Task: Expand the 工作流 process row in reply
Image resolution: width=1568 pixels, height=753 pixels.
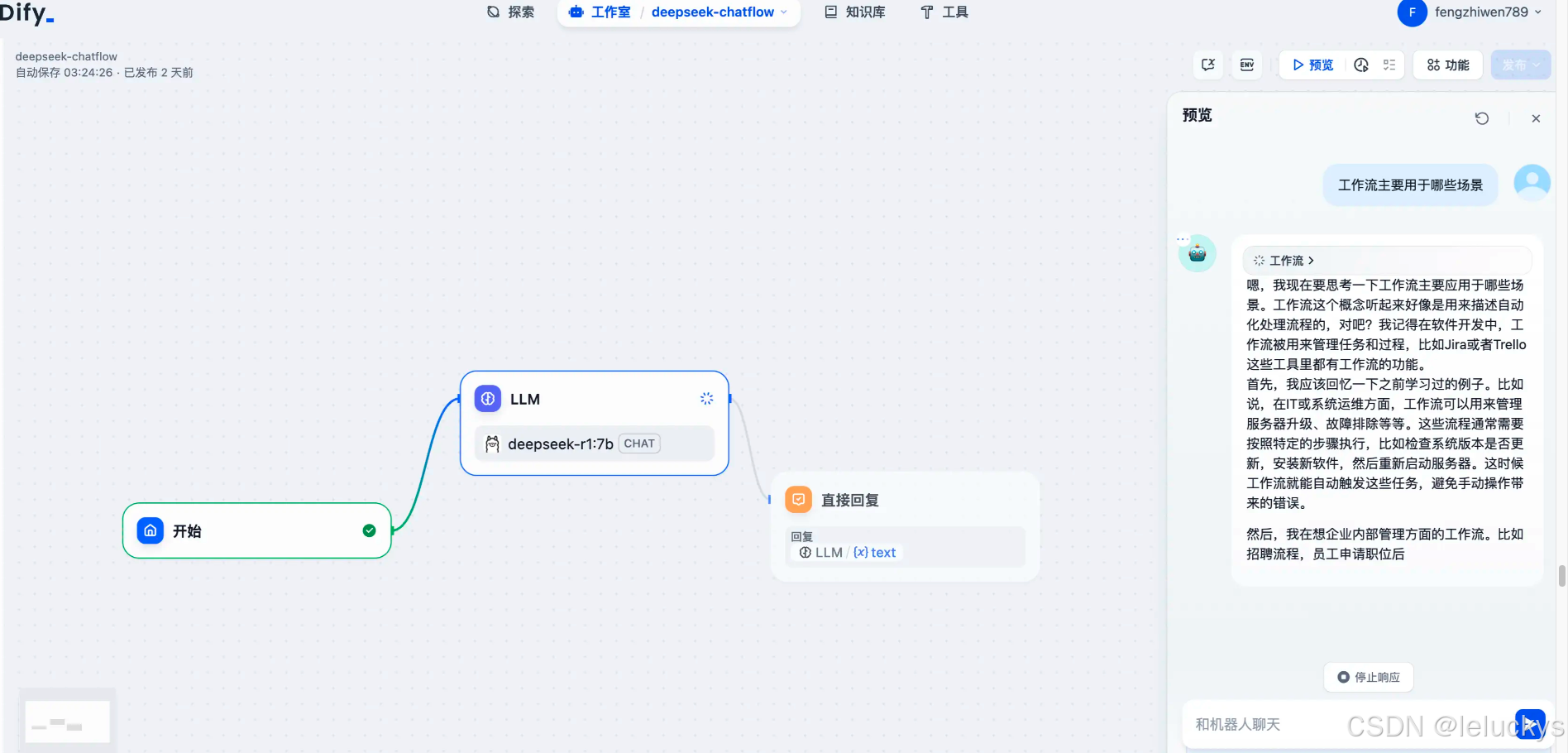Action: click(x=1387, y=261)
